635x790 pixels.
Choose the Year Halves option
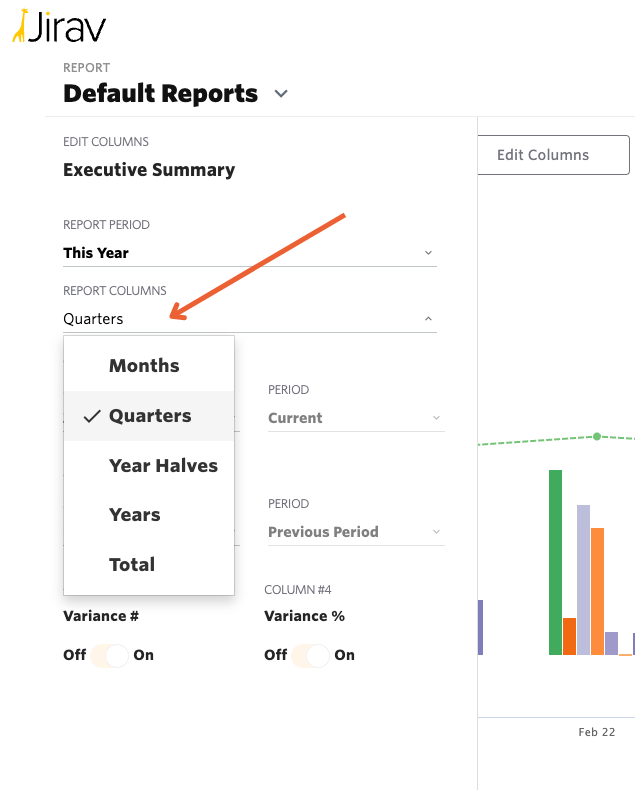(x=163, y=465)
